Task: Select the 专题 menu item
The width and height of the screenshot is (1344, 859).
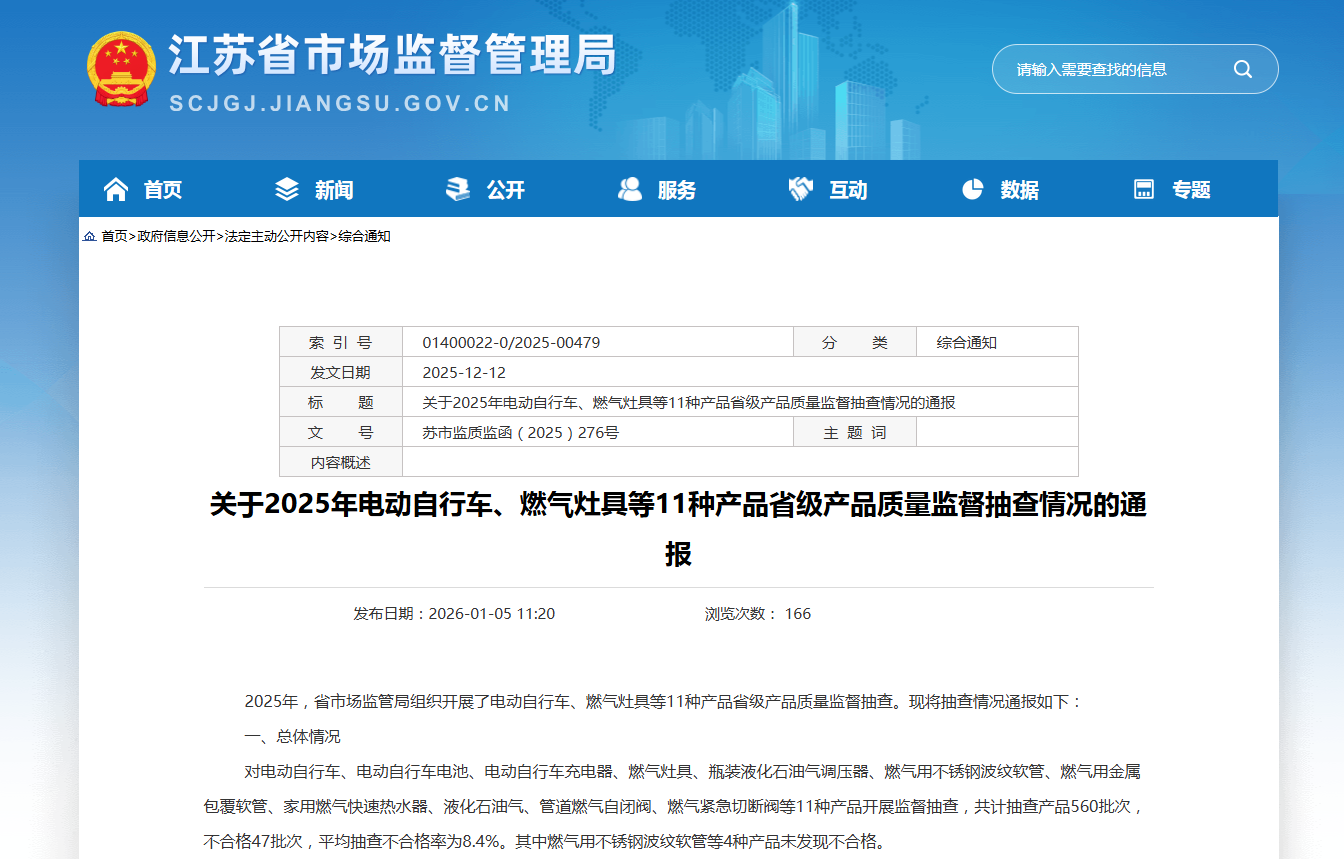Action: (x=1191, y=190)
